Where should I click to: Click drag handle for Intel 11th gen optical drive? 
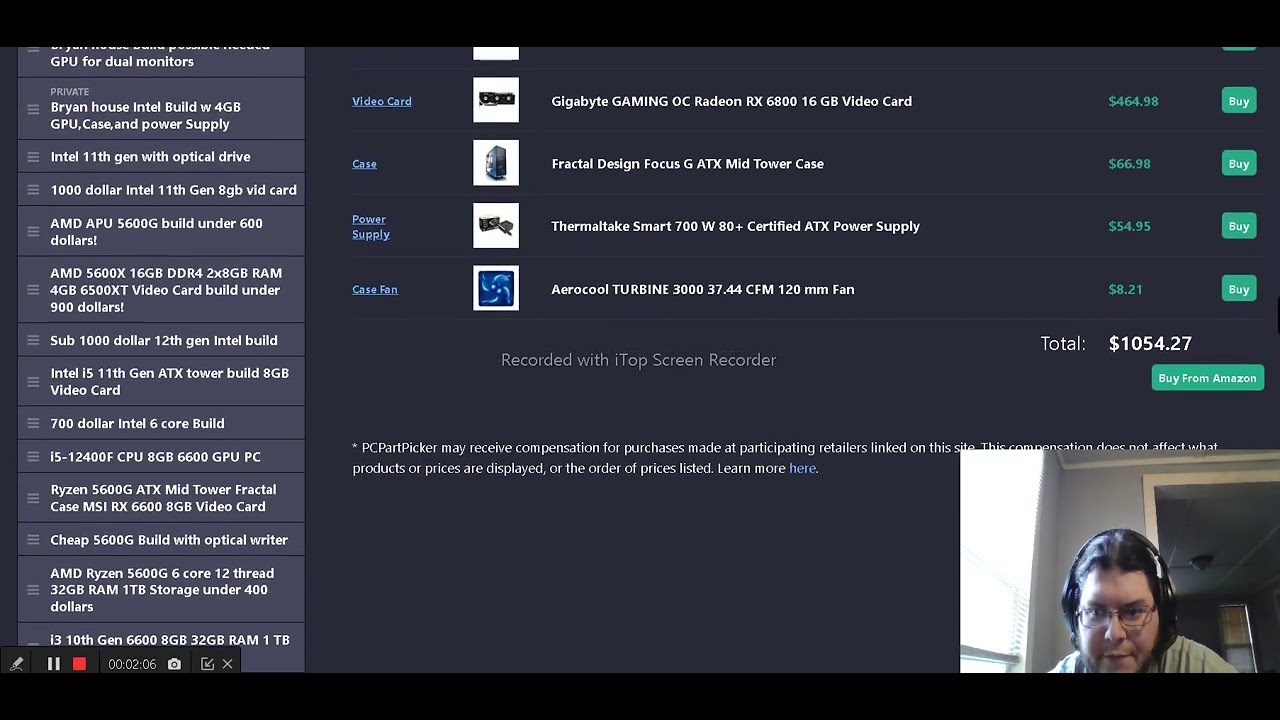(x=33, y=157)
